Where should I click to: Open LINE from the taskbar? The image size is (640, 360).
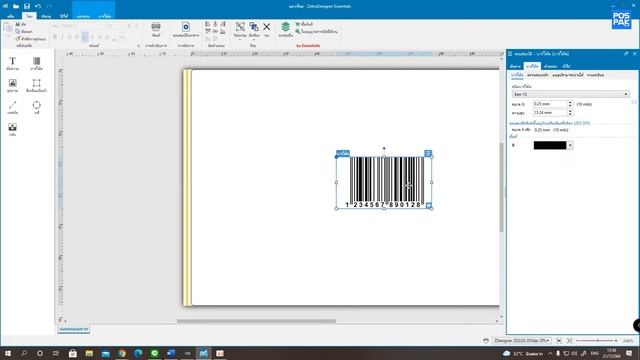point(154,353)
